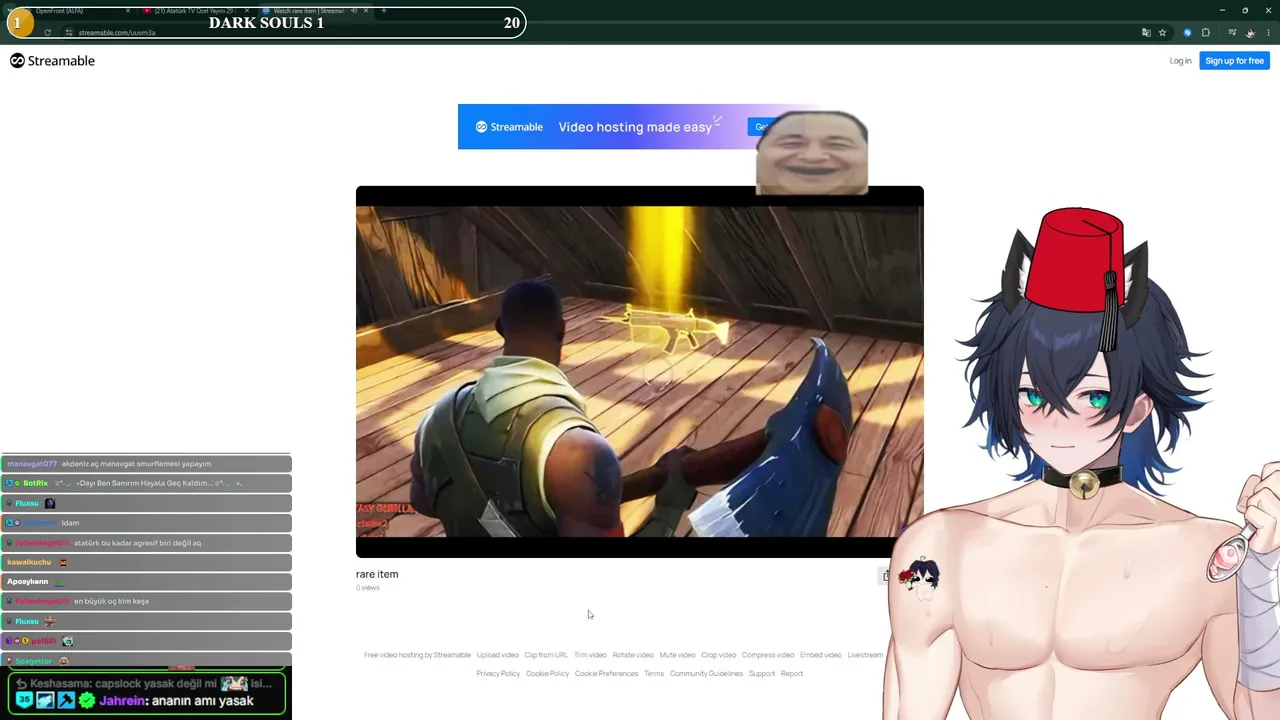Restore down the browser window
1280x720 pixels.
click(x=1245, y=10)
